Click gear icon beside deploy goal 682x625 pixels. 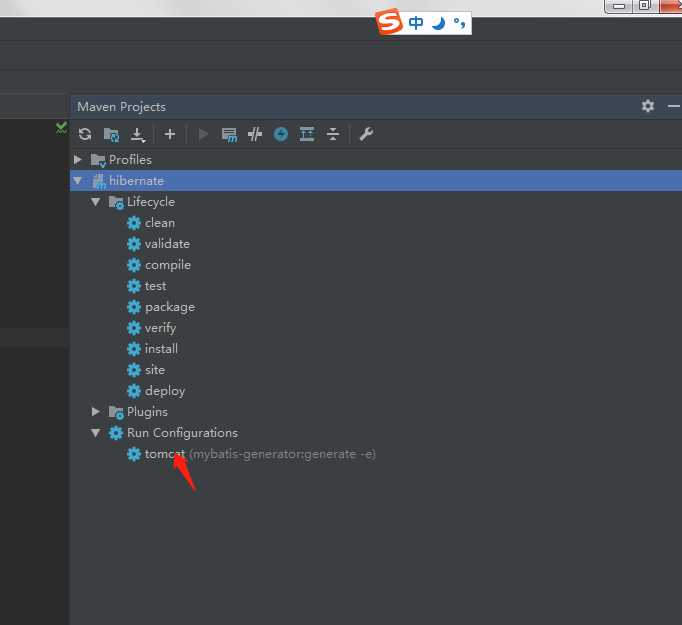[x=134, y=391]
